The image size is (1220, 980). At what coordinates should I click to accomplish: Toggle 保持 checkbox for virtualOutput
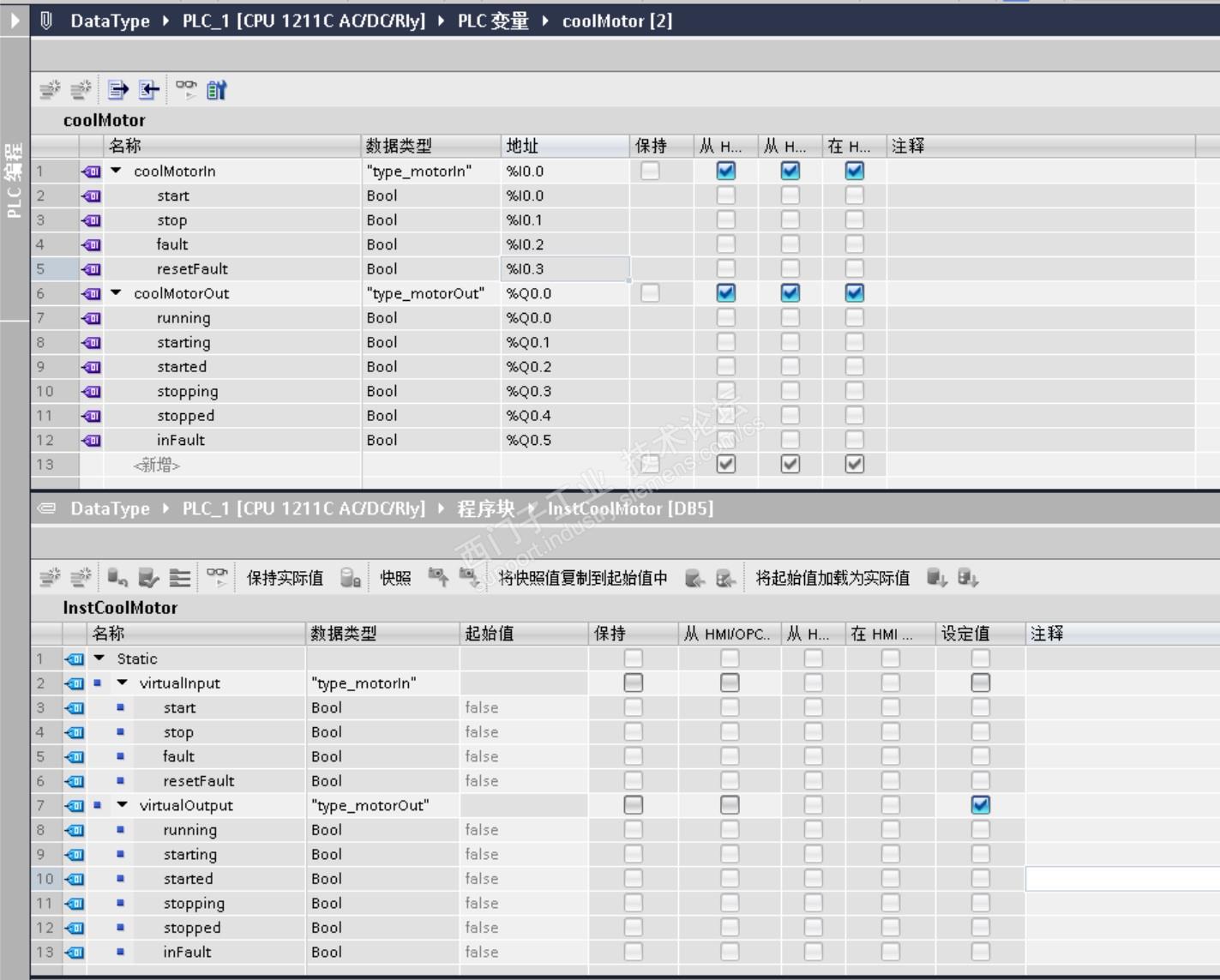[634, 805]
